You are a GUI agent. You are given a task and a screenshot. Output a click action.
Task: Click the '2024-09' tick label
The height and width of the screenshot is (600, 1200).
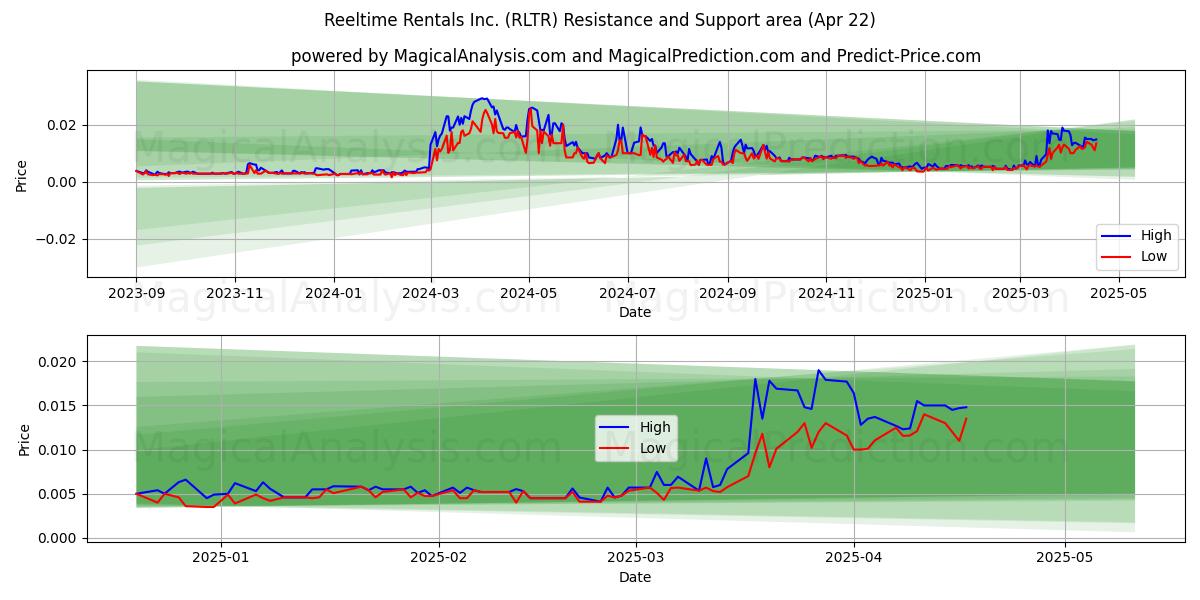[x=728, y=292]
